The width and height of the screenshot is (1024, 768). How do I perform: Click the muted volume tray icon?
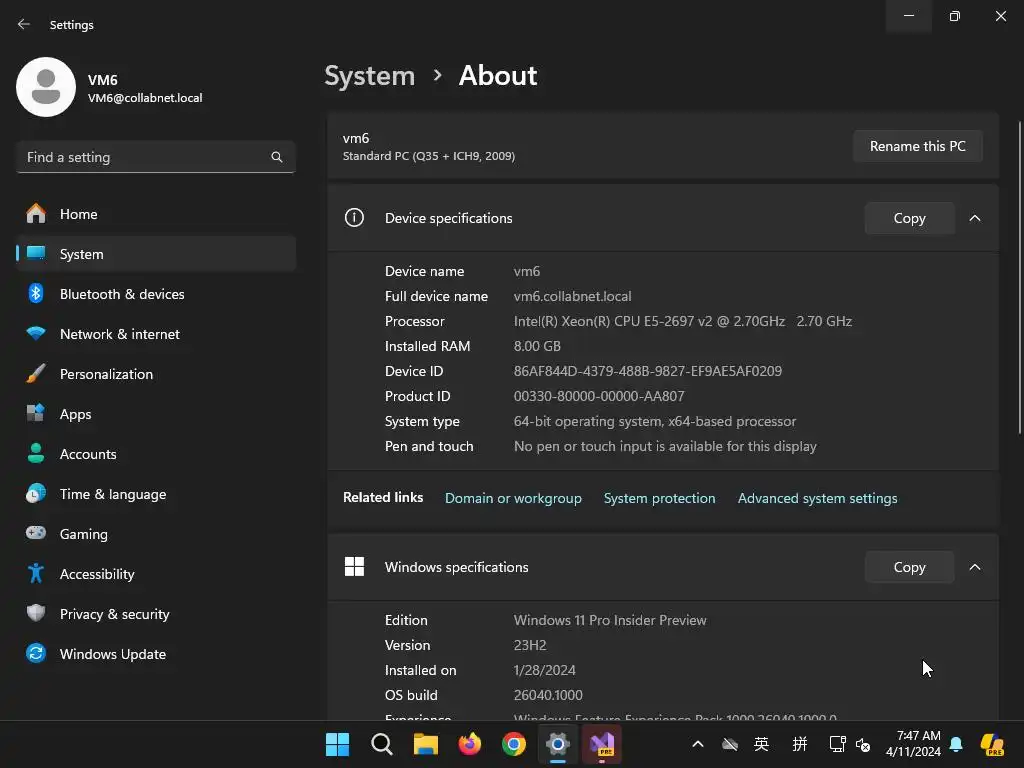pos(863,744)
